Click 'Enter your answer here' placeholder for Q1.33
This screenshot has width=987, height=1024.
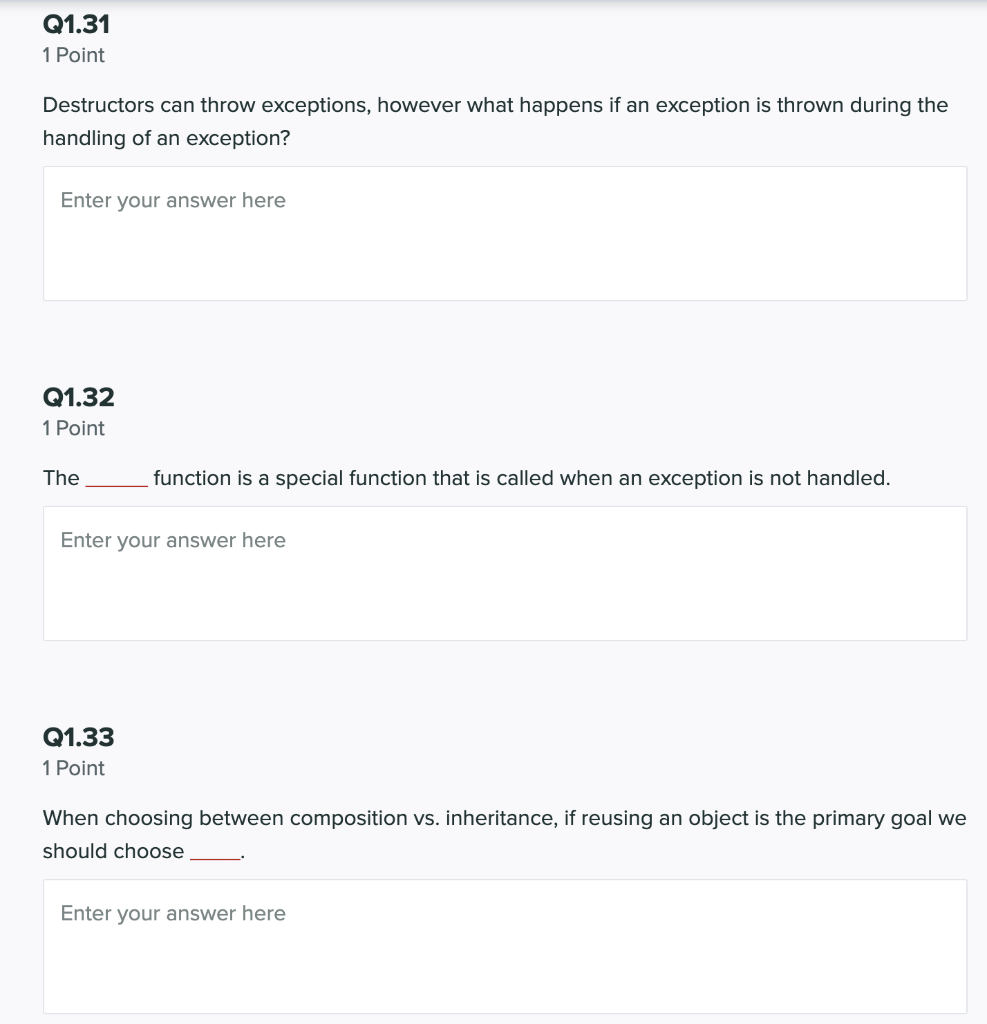coord(172,913)
